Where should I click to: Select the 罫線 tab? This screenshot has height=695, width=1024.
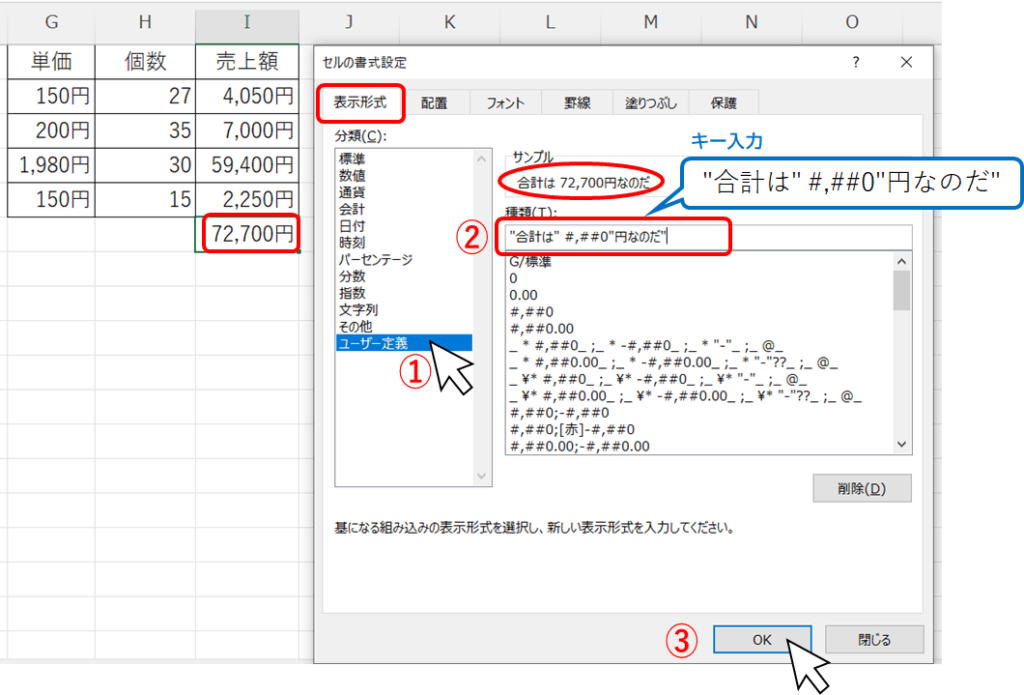(577, 102)
